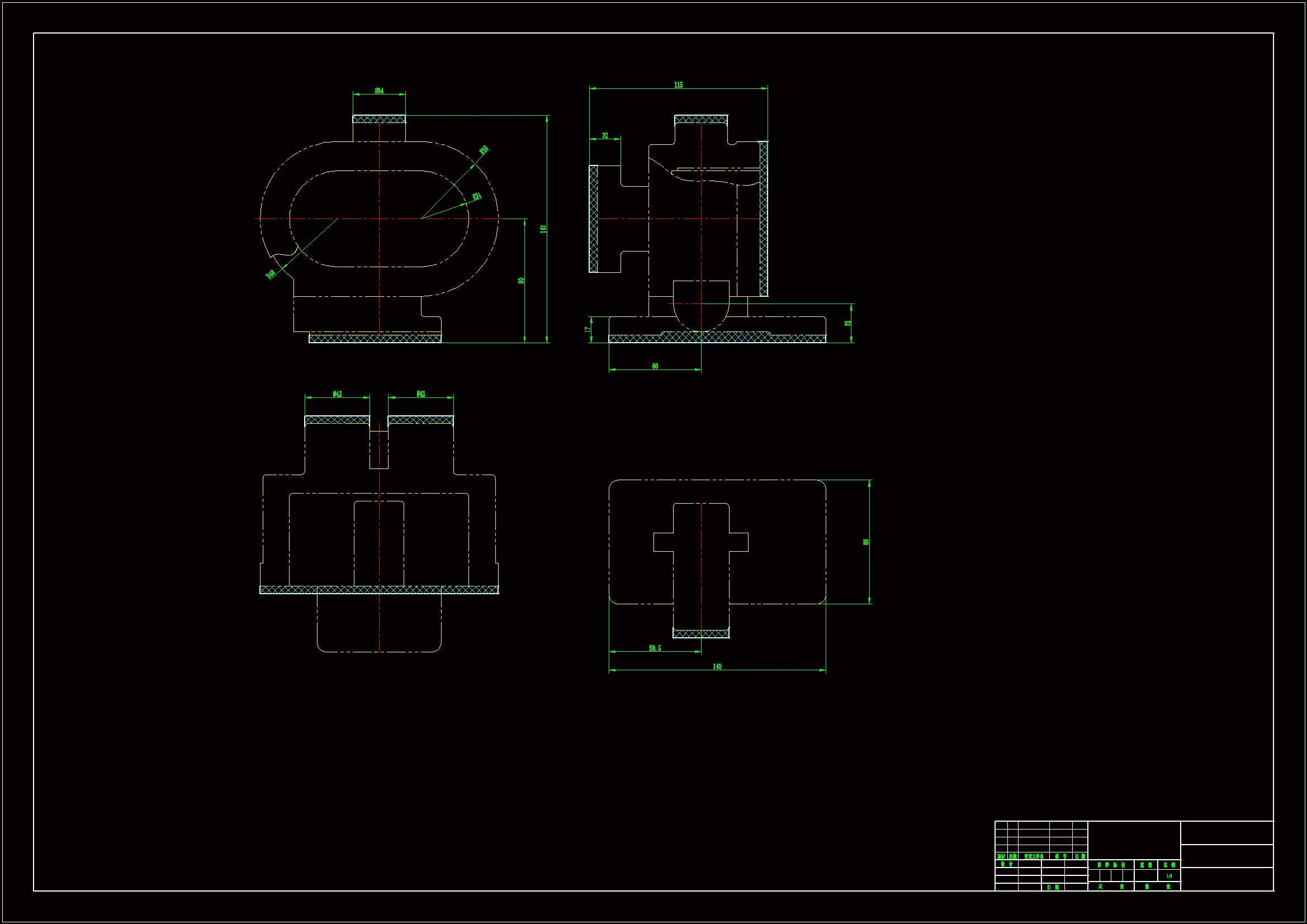Select the 140 length dimension label
This screenshot has height=924, width=1307.
click(717, 666)
